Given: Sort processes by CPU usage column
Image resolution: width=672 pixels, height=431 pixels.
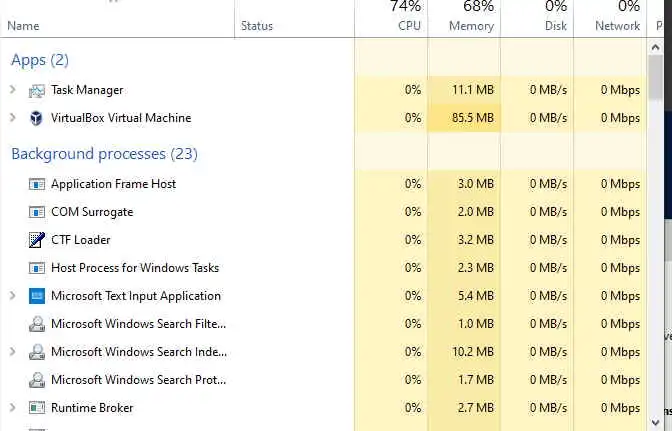Looking at the screenshot, I should [x=409, y=26].
